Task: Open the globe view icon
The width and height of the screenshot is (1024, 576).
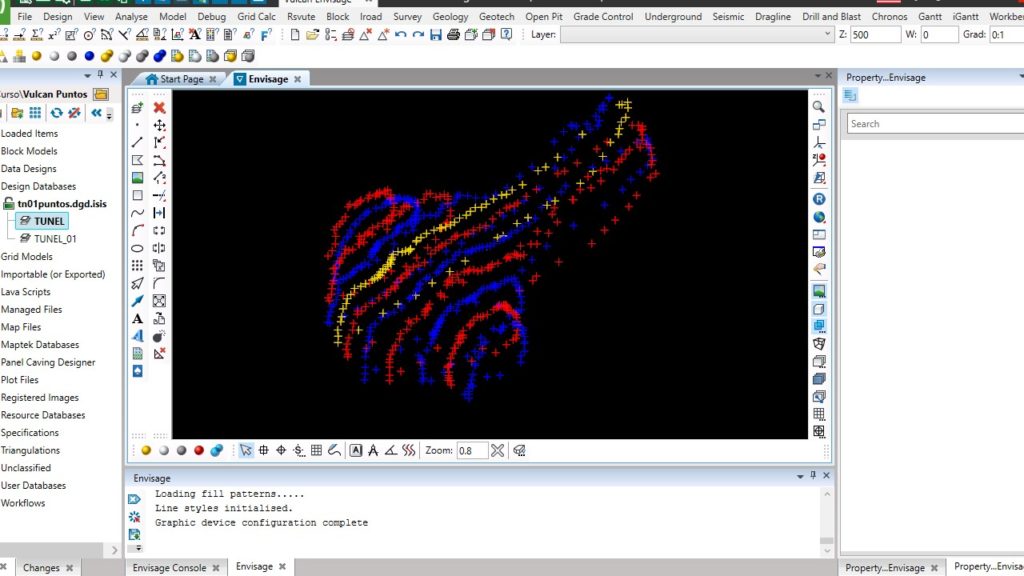Action: pos(819,217)
